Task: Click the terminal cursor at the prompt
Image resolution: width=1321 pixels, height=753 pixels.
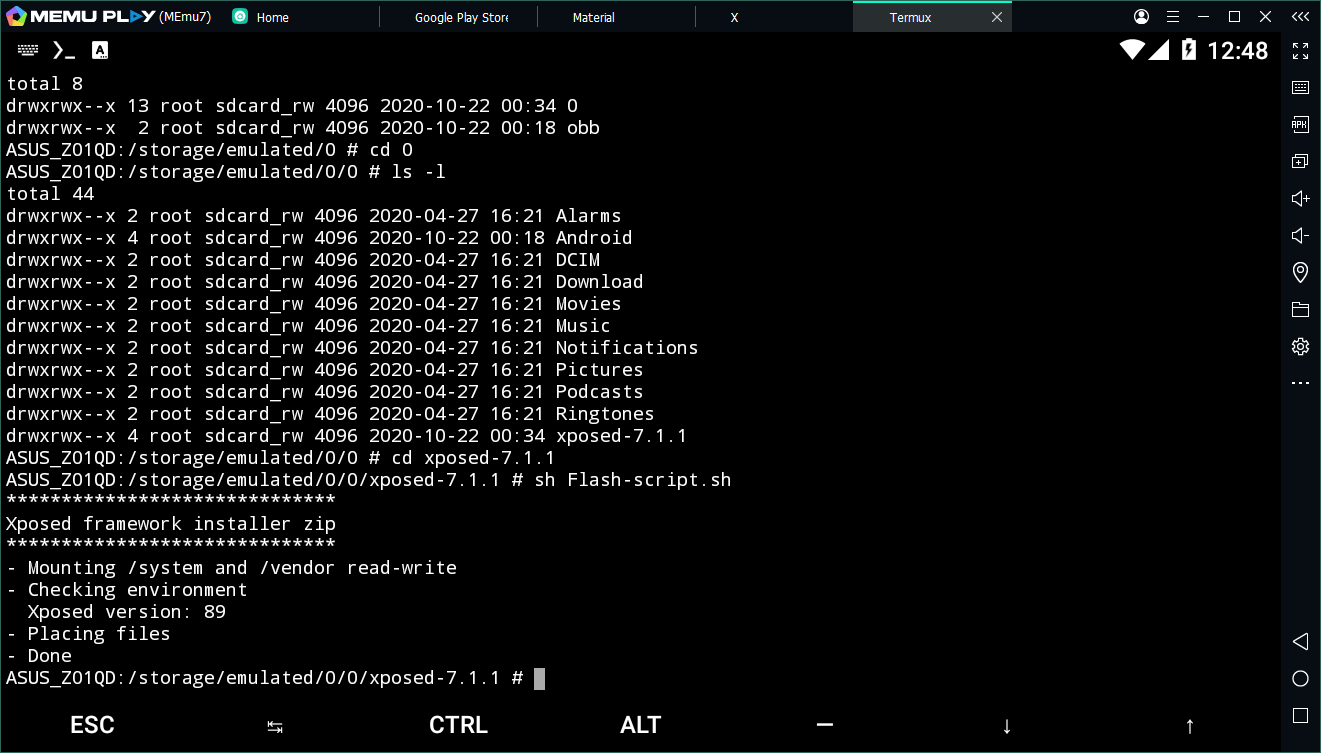Action: click(540, 679)
